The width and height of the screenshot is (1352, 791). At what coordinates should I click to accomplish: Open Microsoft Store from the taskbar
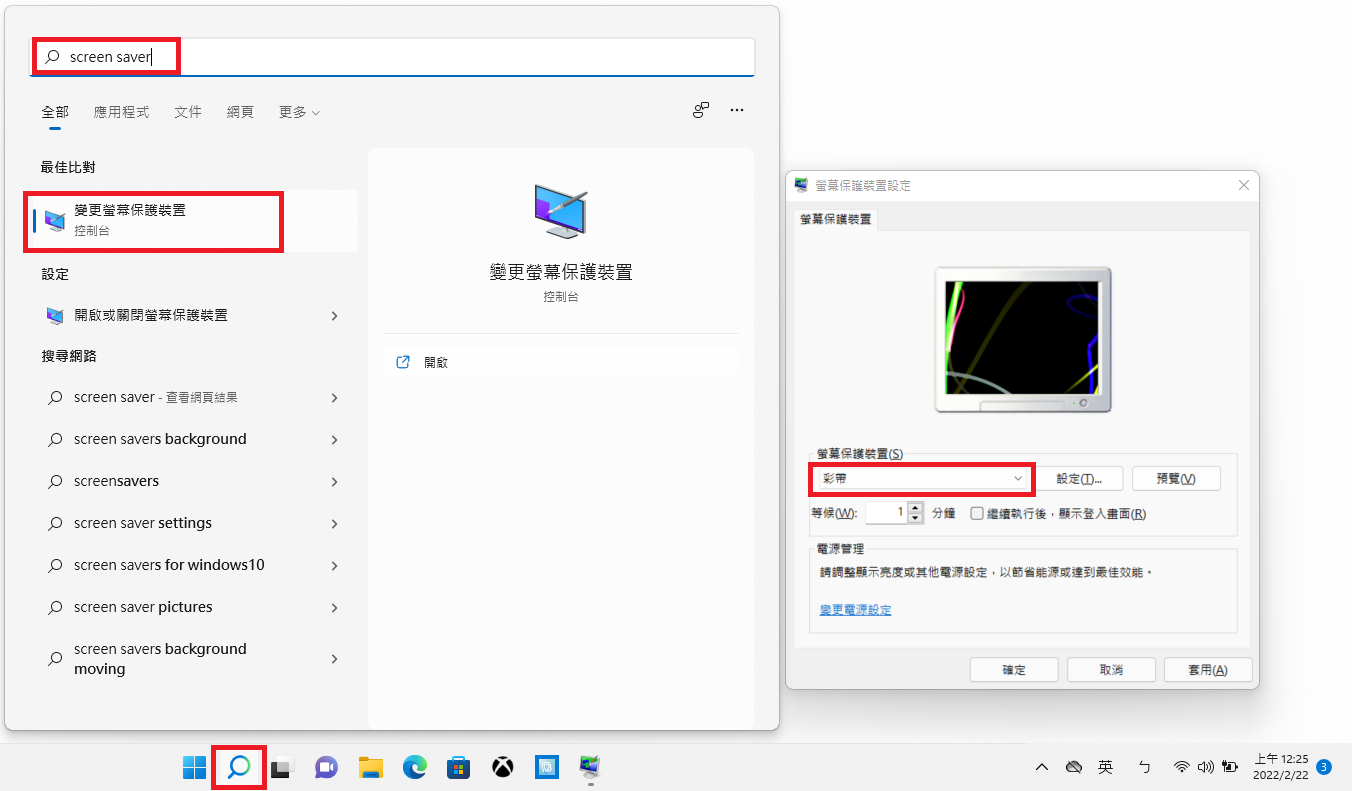point(459,767)
